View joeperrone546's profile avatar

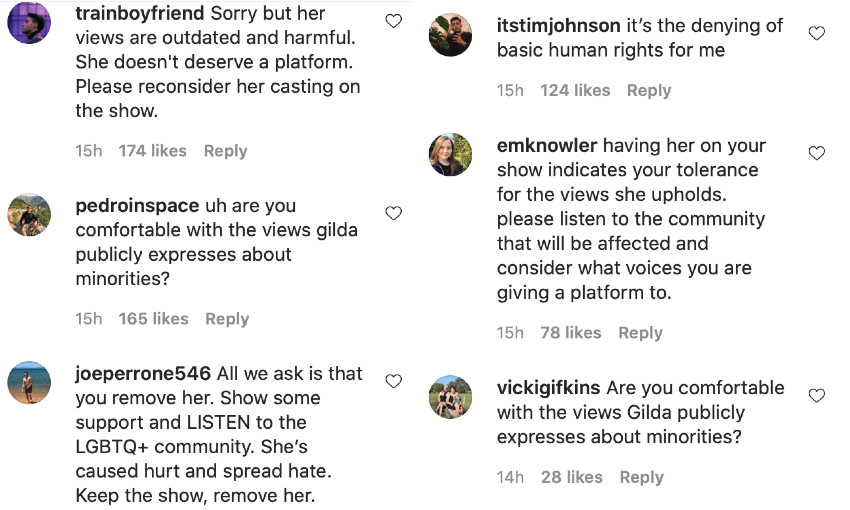pos(29,382)
